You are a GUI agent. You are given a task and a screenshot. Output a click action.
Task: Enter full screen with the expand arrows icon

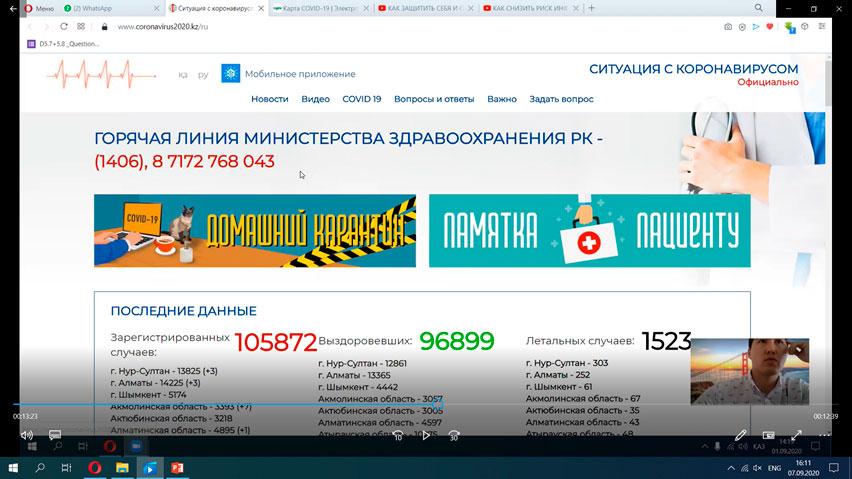pos(797,435)
